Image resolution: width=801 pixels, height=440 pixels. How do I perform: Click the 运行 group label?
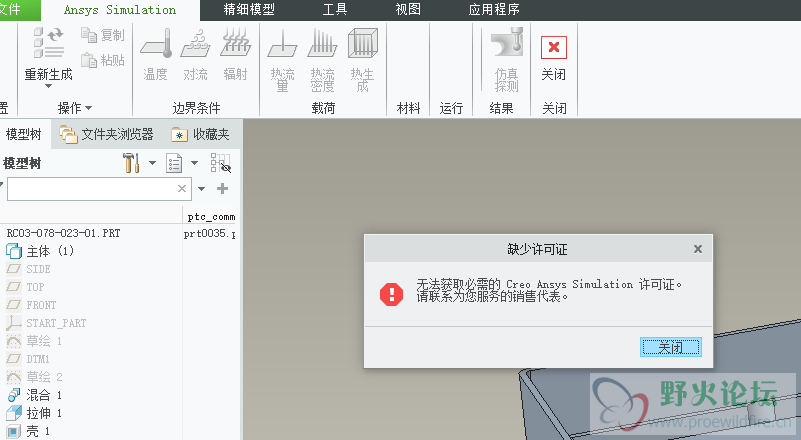(x=451, y=108)
